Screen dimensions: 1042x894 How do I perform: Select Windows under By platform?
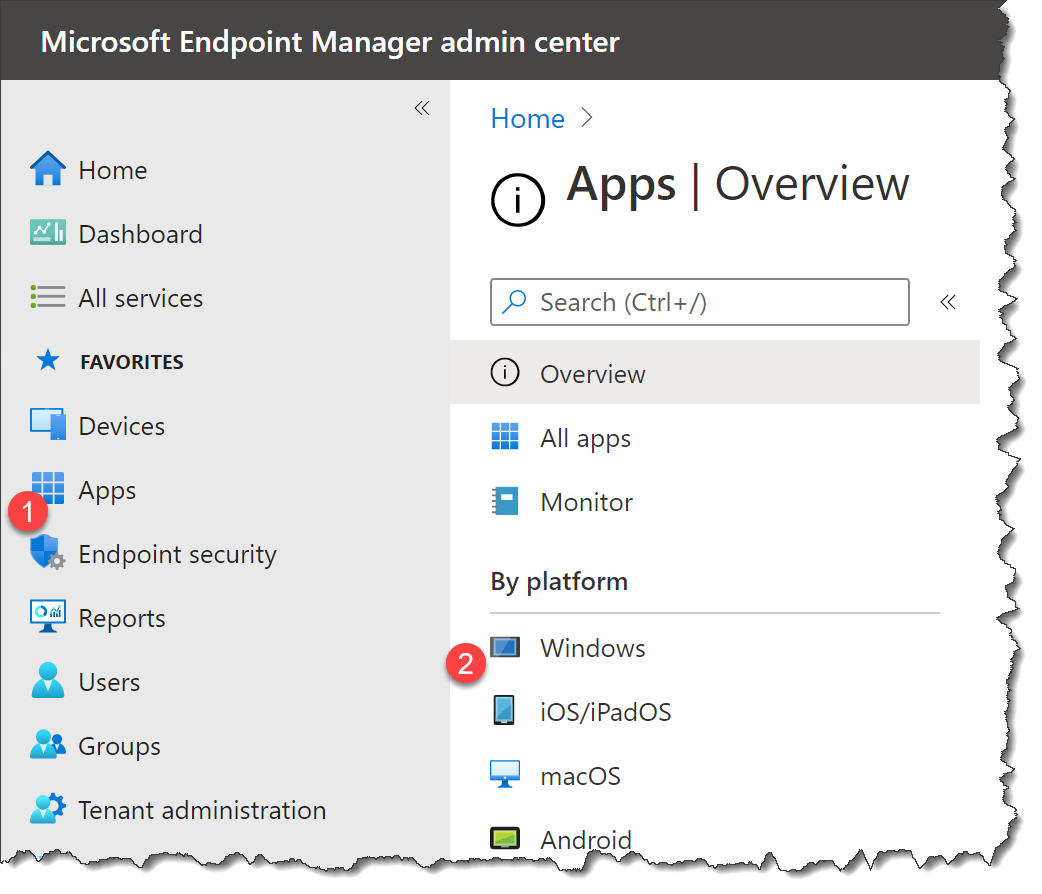pyautogui.click(x=592, y=648)
